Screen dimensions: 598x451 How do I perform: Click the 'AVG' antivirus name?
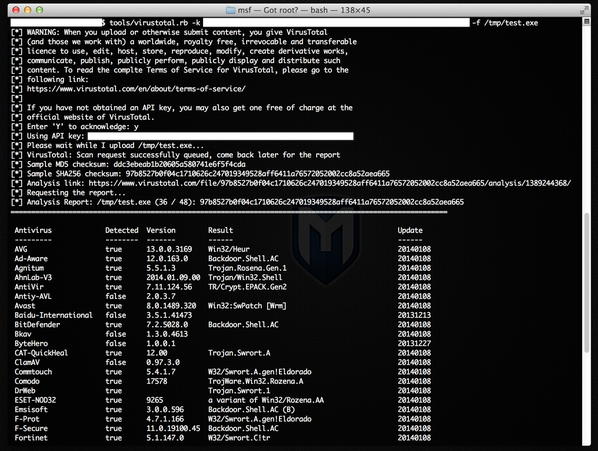pyautogui.click(x=21, y=249)
